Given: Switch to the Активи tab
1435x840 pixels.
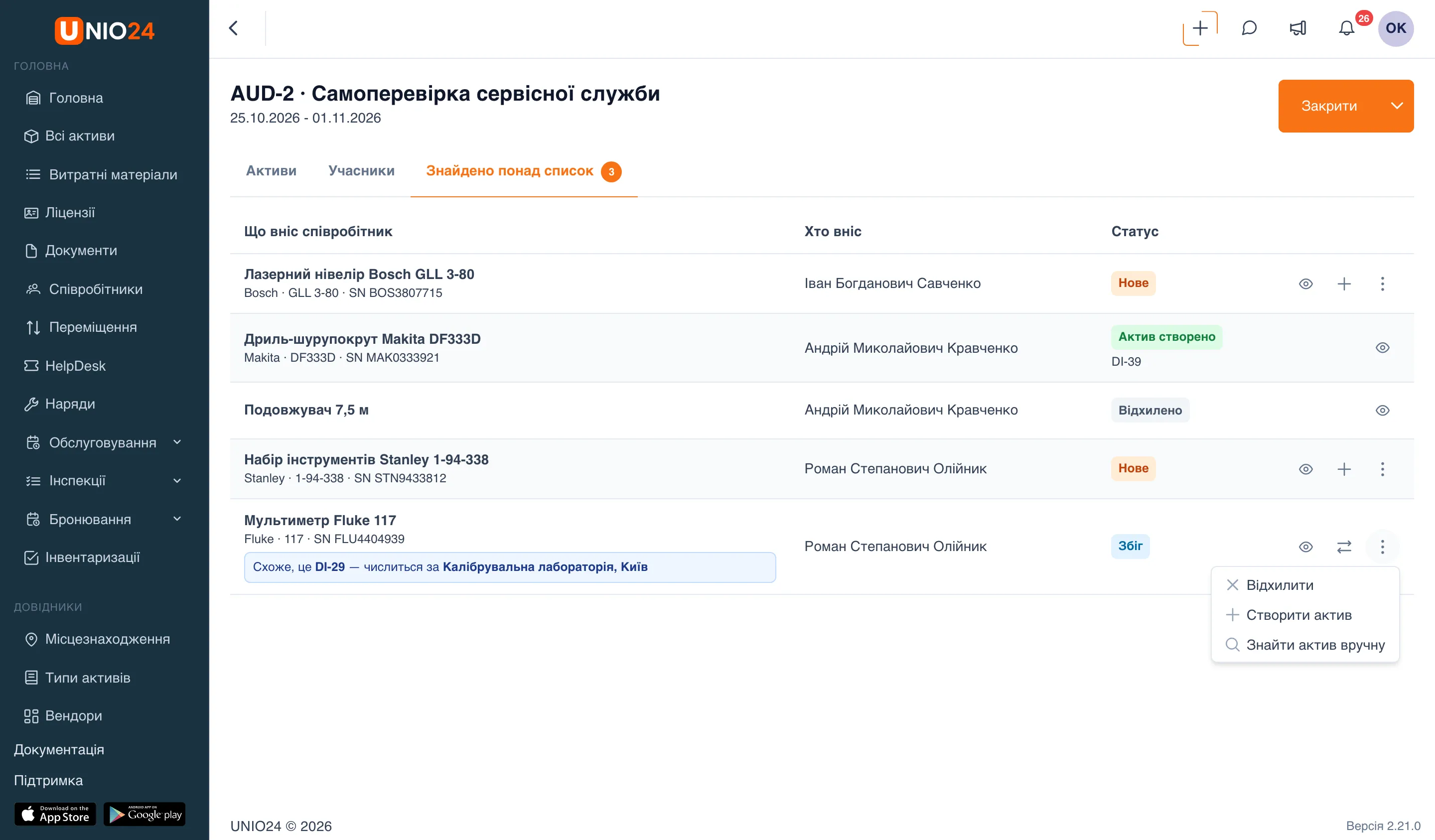Looking at the screenshot, I should coord(271,171).
